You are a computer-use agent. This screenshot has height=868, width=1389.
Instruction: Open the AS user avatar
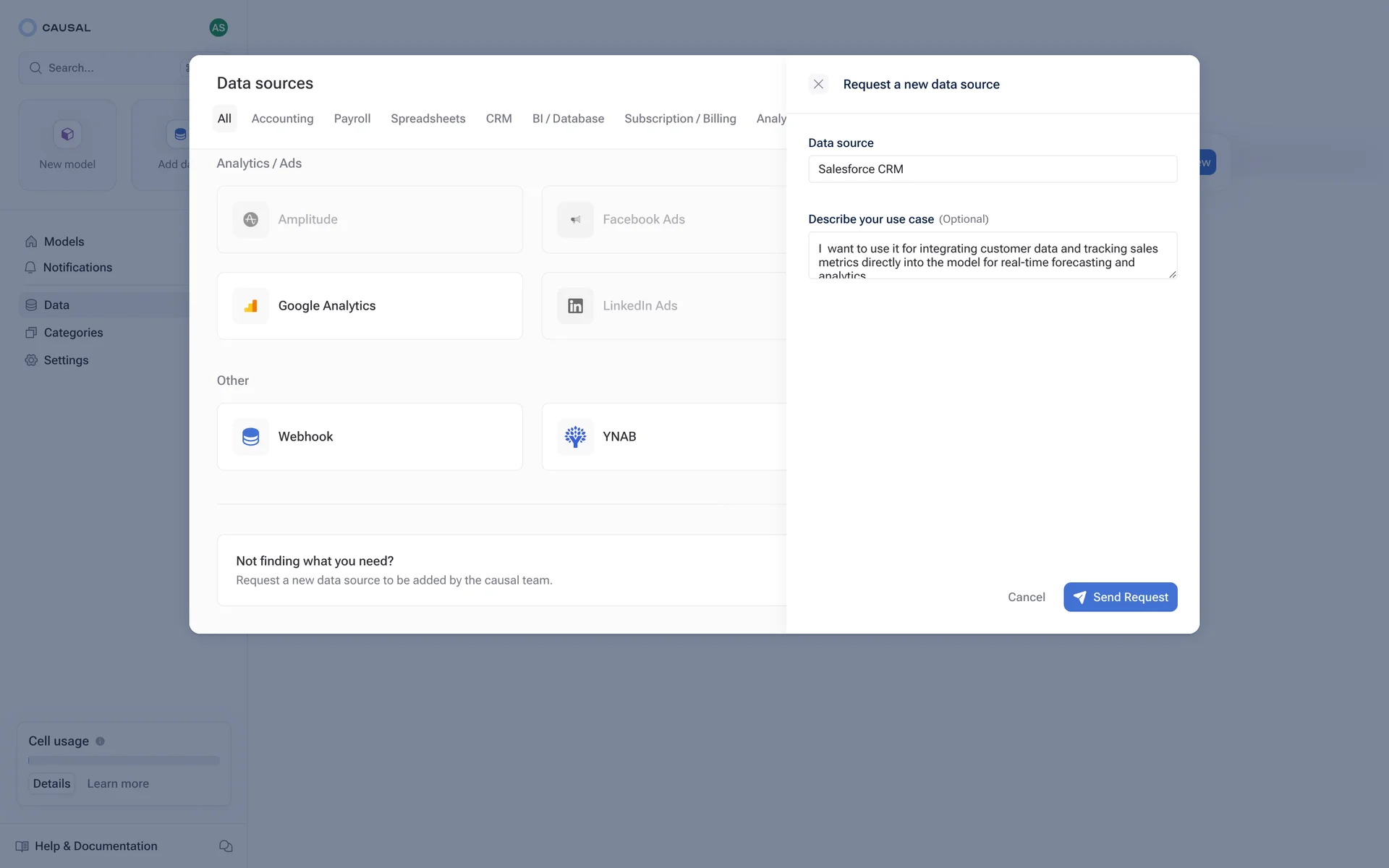pos(218,27)
